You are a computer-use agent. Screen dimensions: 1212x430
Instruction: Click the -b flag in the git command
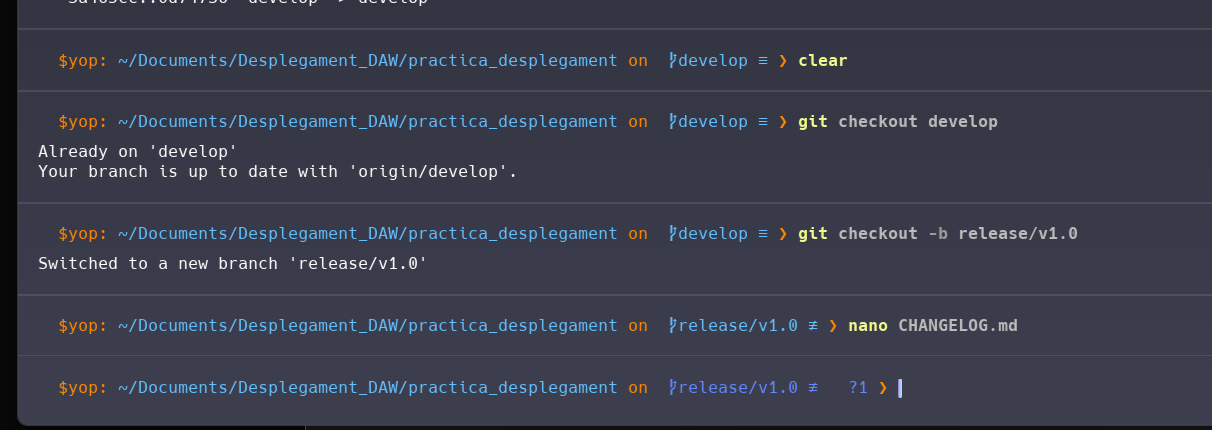click(x=938, y=233)
